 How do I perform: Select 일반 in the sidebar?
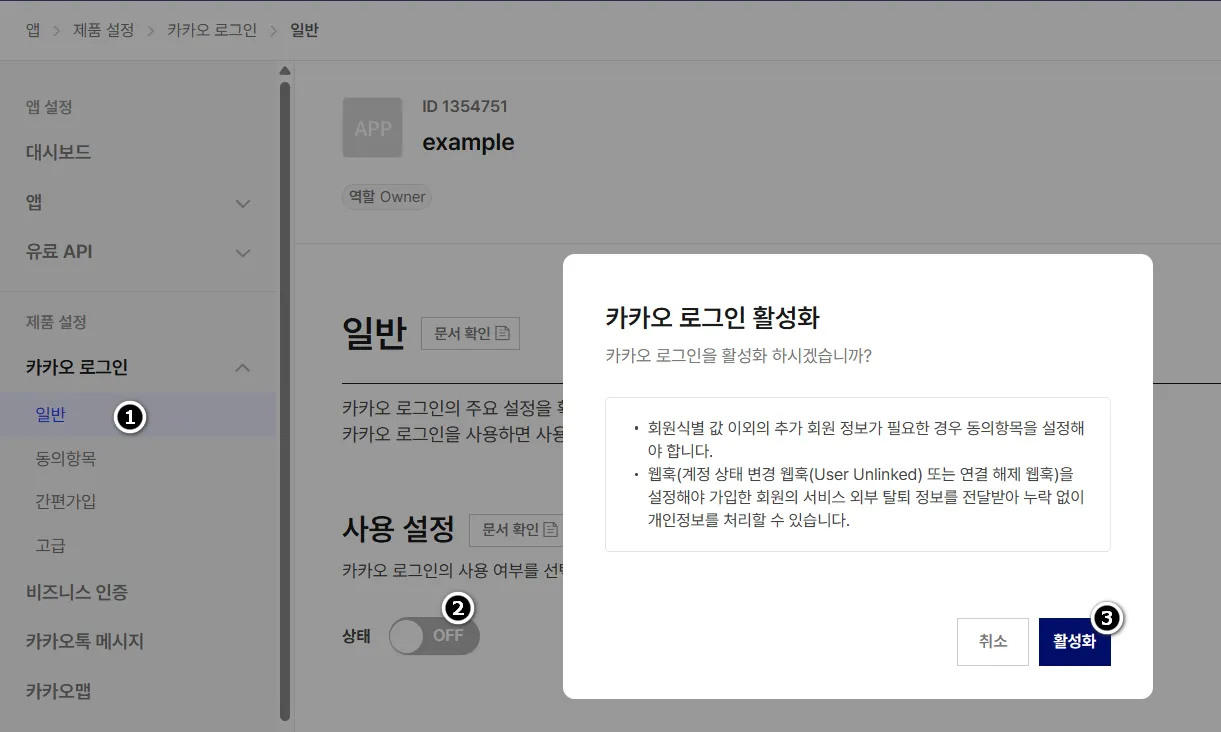click(50, 414)
